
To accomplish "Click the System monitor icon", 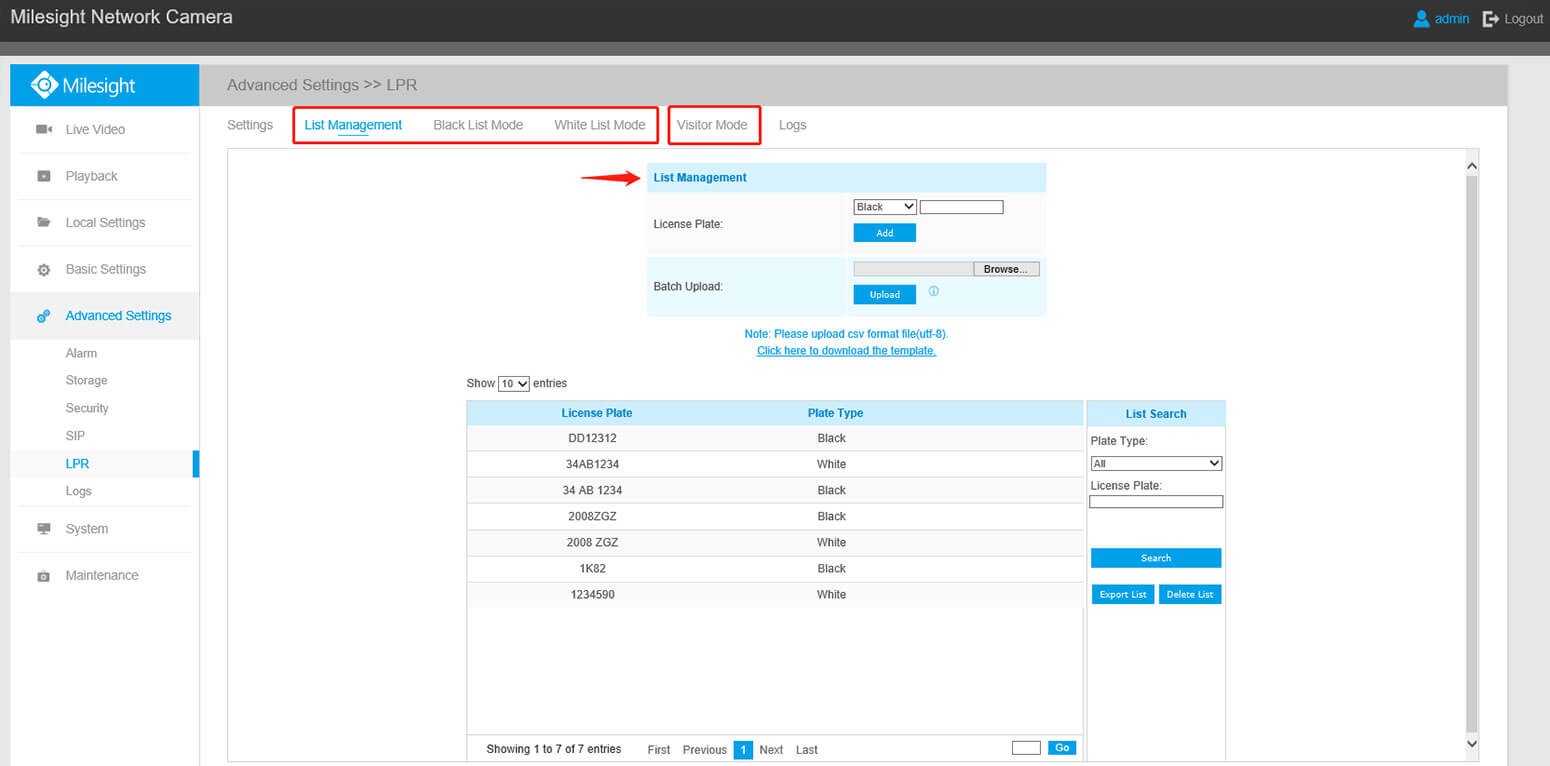I will pyautogui.click(x=44, y=529).
